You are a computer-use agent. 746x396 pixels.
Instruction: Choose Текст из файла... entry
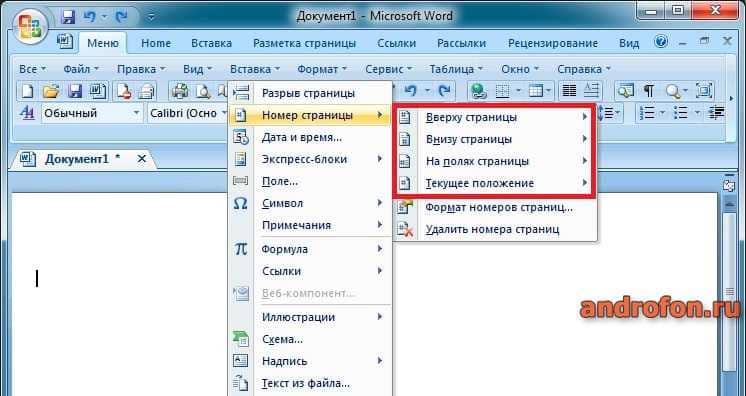click(310, 383)
